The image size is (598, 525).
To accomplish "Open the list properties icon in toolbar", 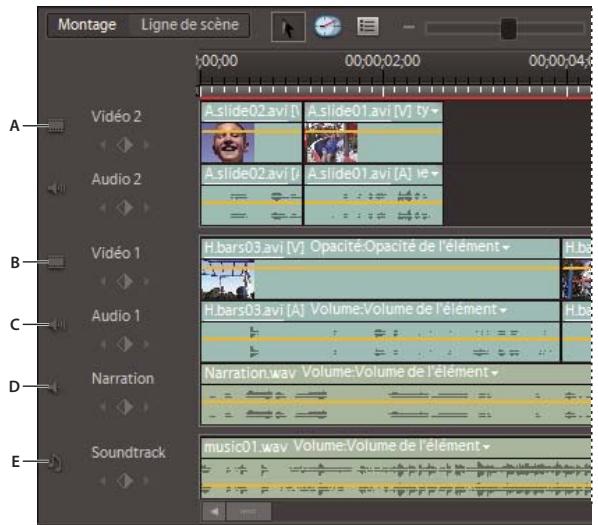I will (x=368, y=26).
